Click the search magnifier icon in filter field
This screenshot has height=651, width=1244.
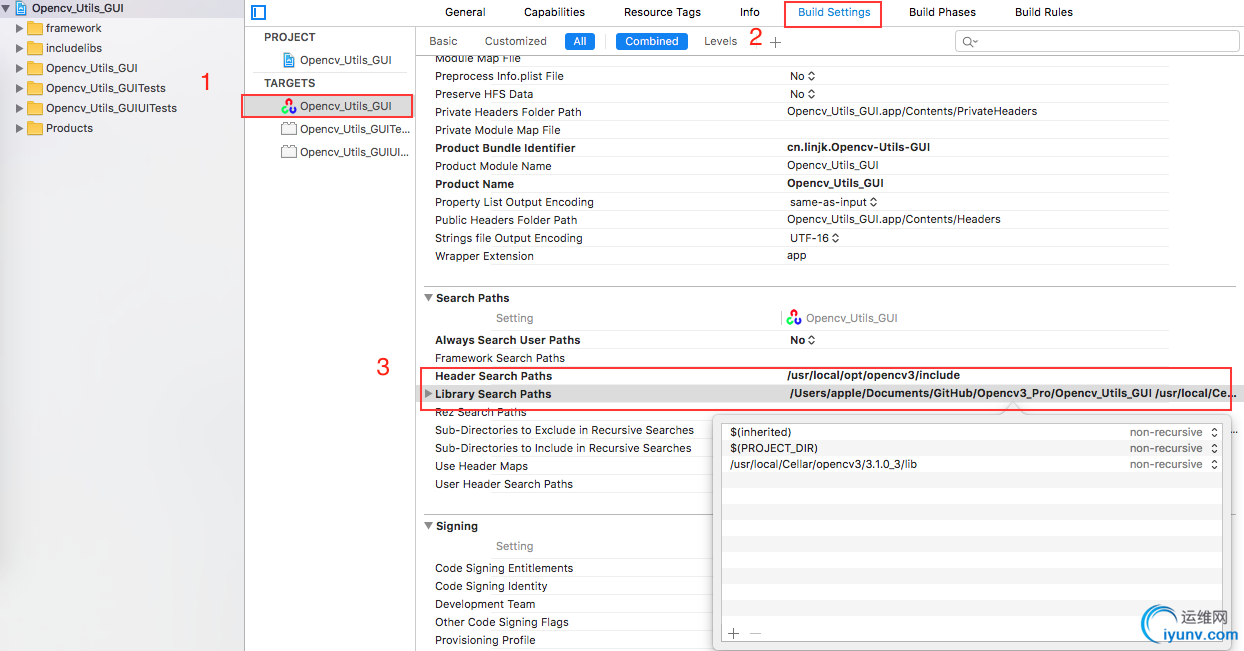969,42
